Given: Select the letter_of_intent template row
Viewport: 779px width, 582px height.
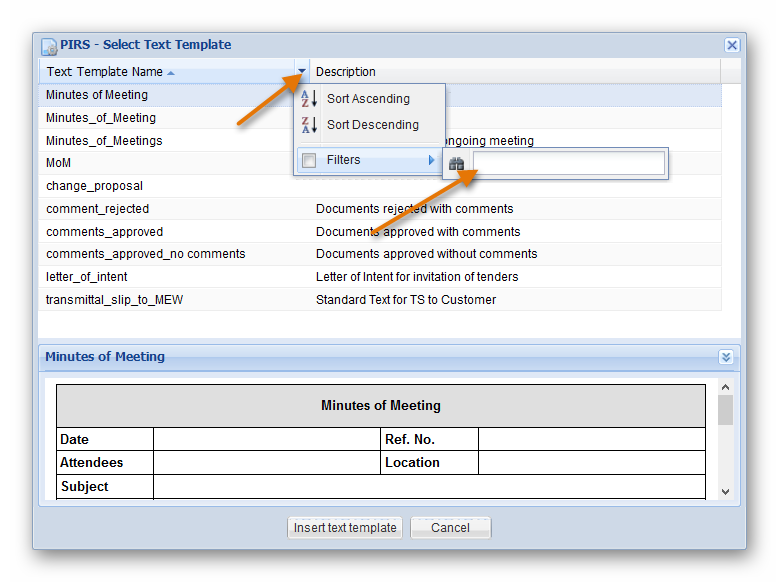Looking at the screenshot, I should pyautogui.click(x=87, y=277).
